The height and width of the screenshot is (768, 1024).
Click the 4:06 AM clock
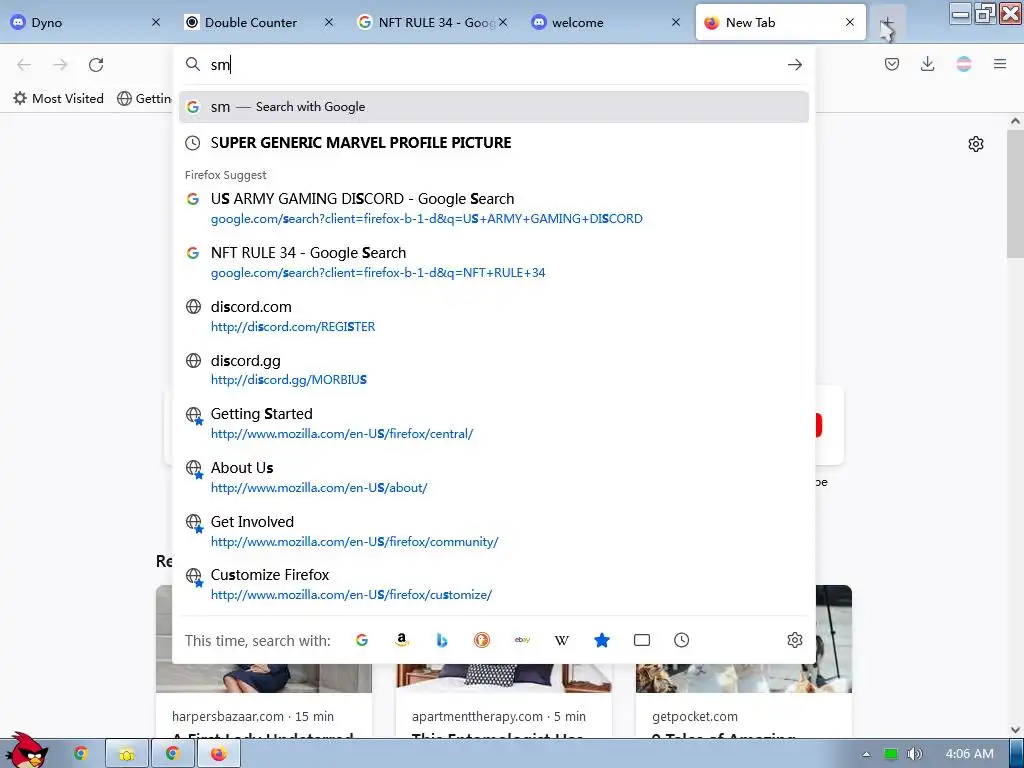[x=970, y=754]
